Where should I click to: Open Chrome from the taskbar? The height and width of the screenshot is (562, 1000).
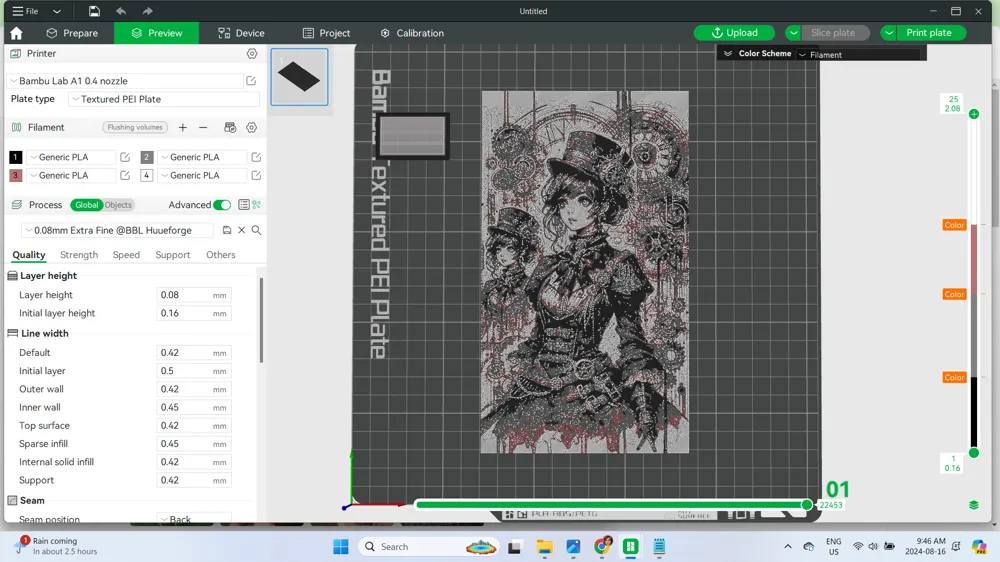coord(602,547)
